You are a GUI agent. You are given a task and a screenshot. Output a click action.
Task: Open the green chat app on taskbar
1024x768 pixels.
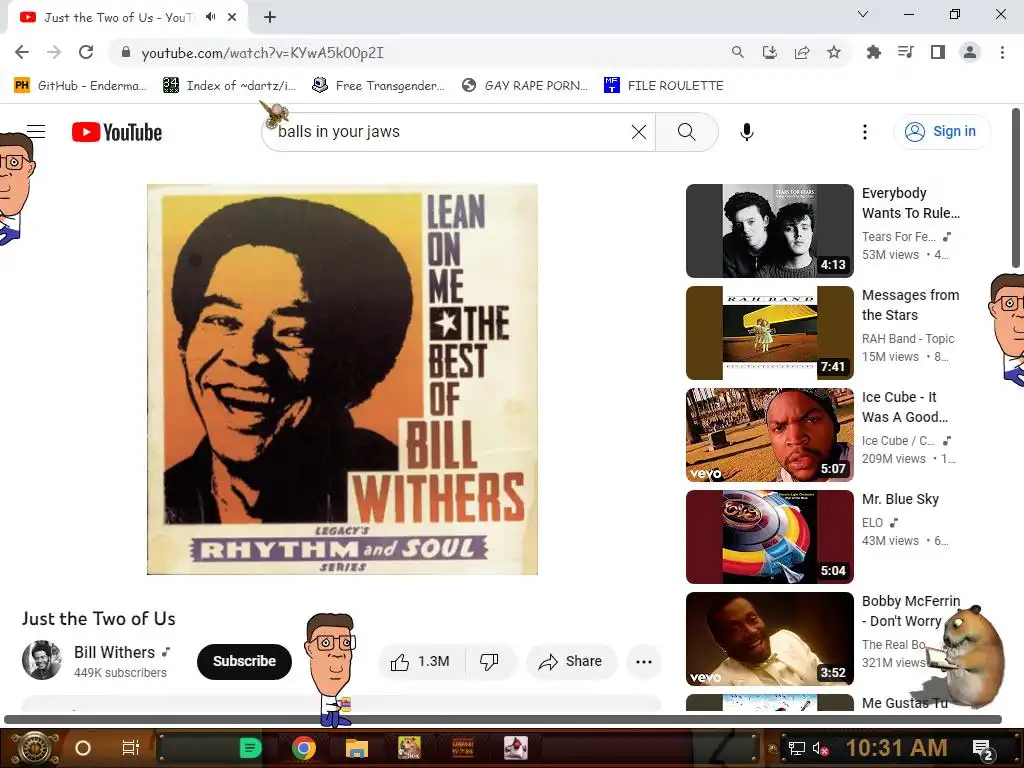(251, 748)
